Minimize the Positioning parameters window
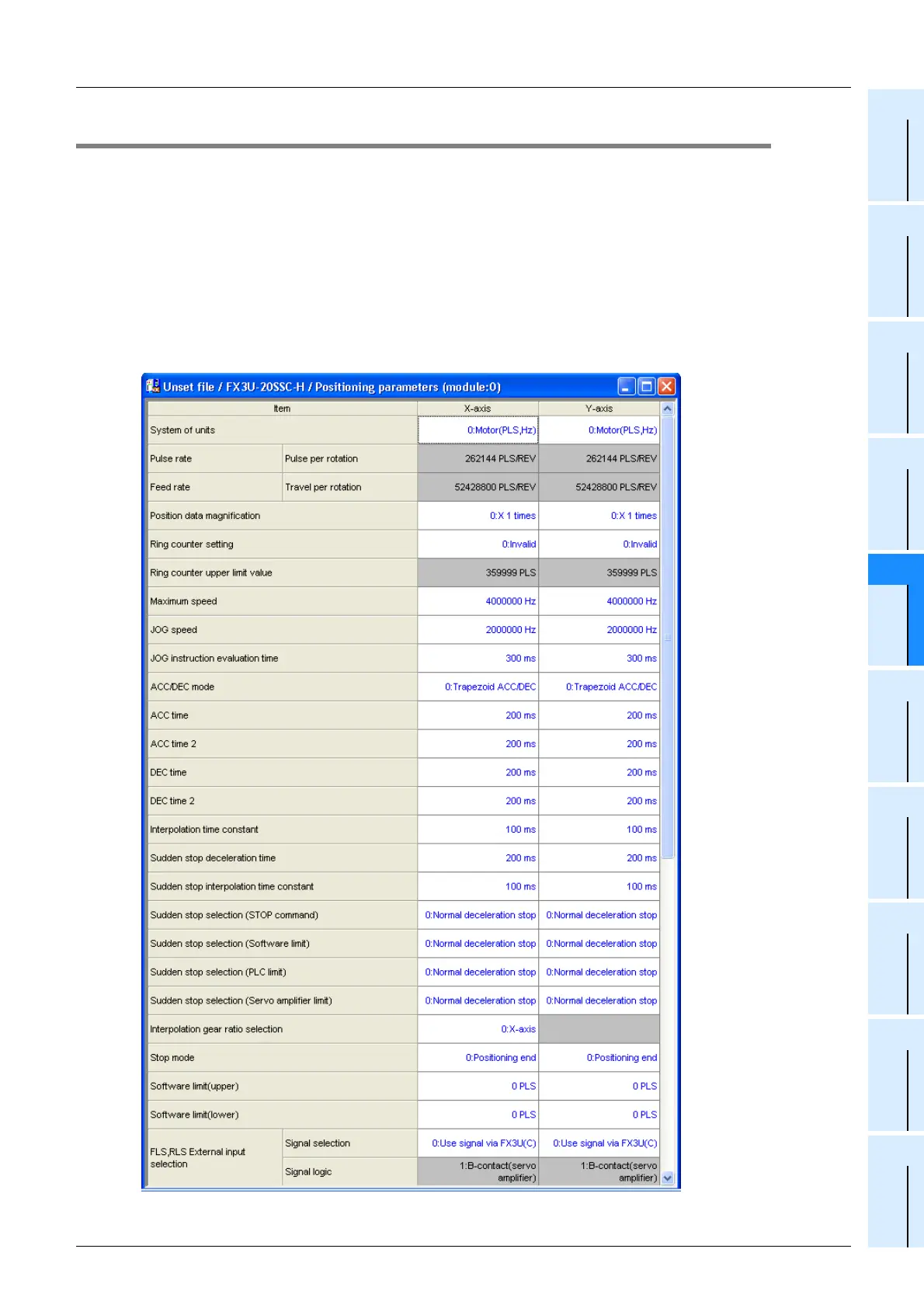Viewport: 924px width, 1308px height. coord(627,386)
